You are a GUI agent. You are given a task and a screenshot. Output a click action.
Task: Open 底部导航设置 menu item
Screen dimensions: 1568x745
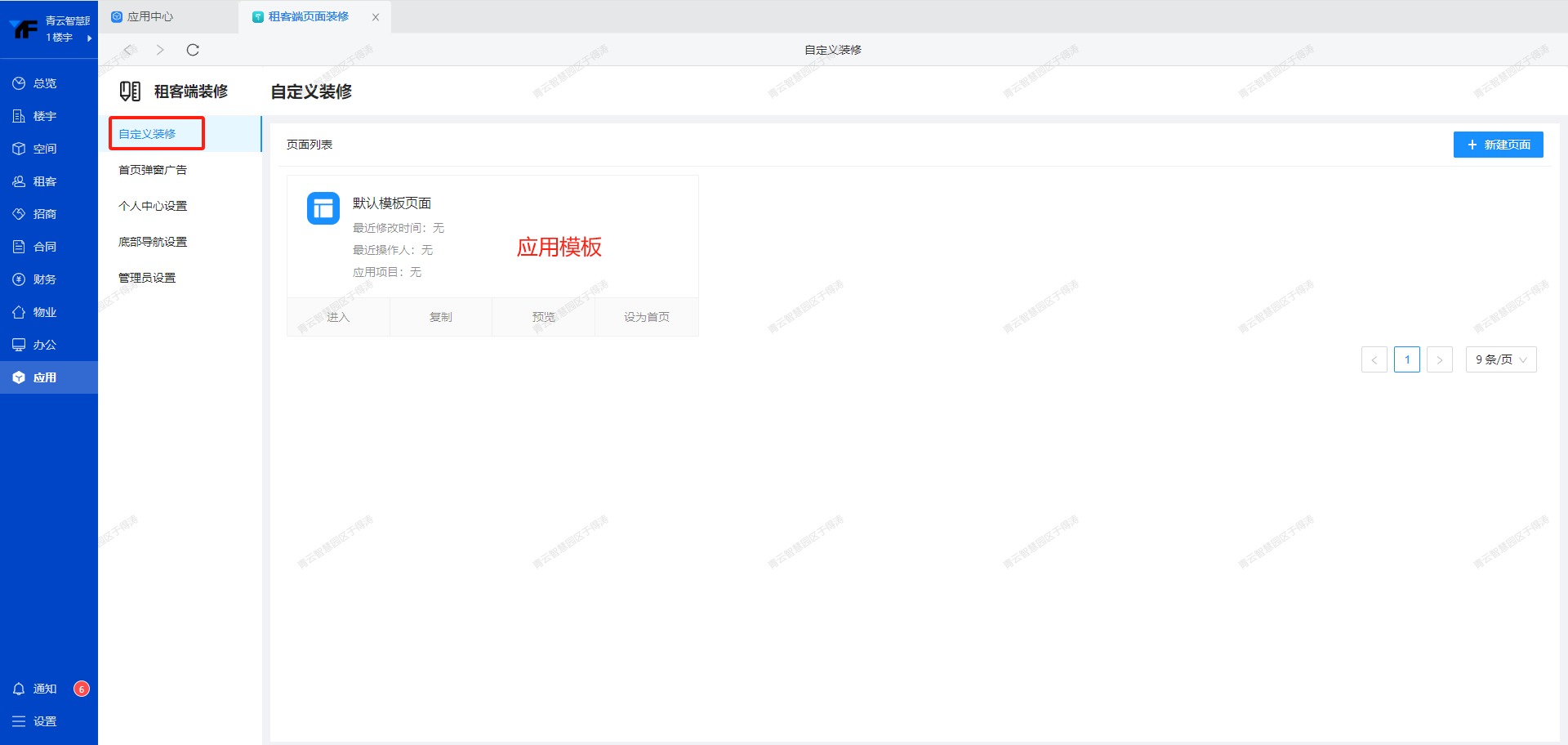[153, 242]
